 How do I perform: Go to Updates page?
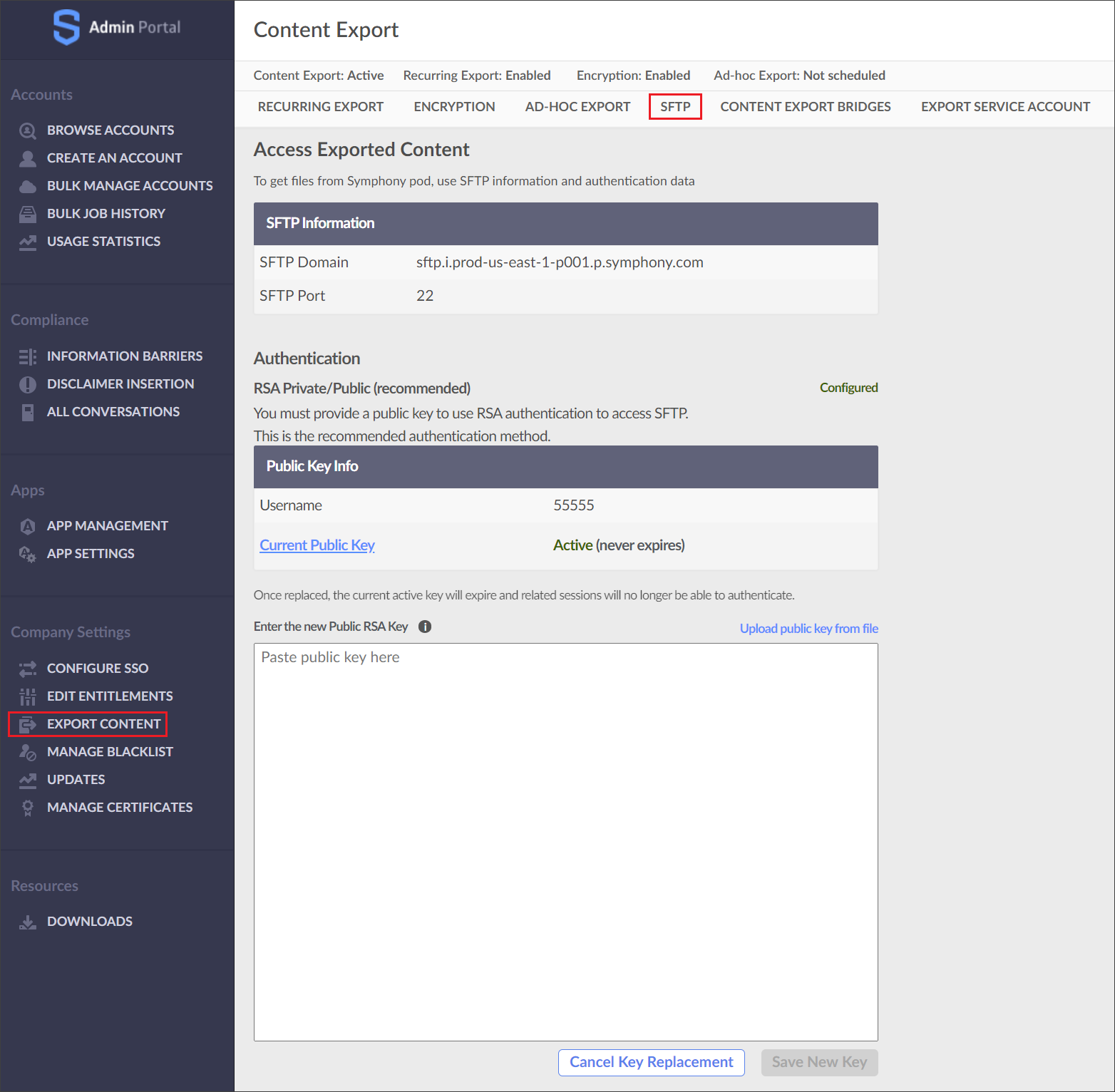76,780
